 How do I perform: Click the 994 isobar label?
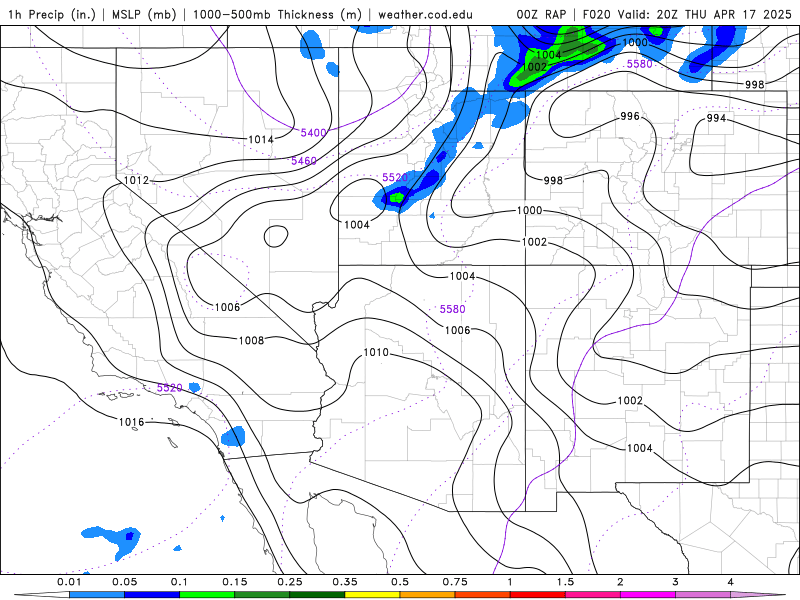(x=716, y=118)
